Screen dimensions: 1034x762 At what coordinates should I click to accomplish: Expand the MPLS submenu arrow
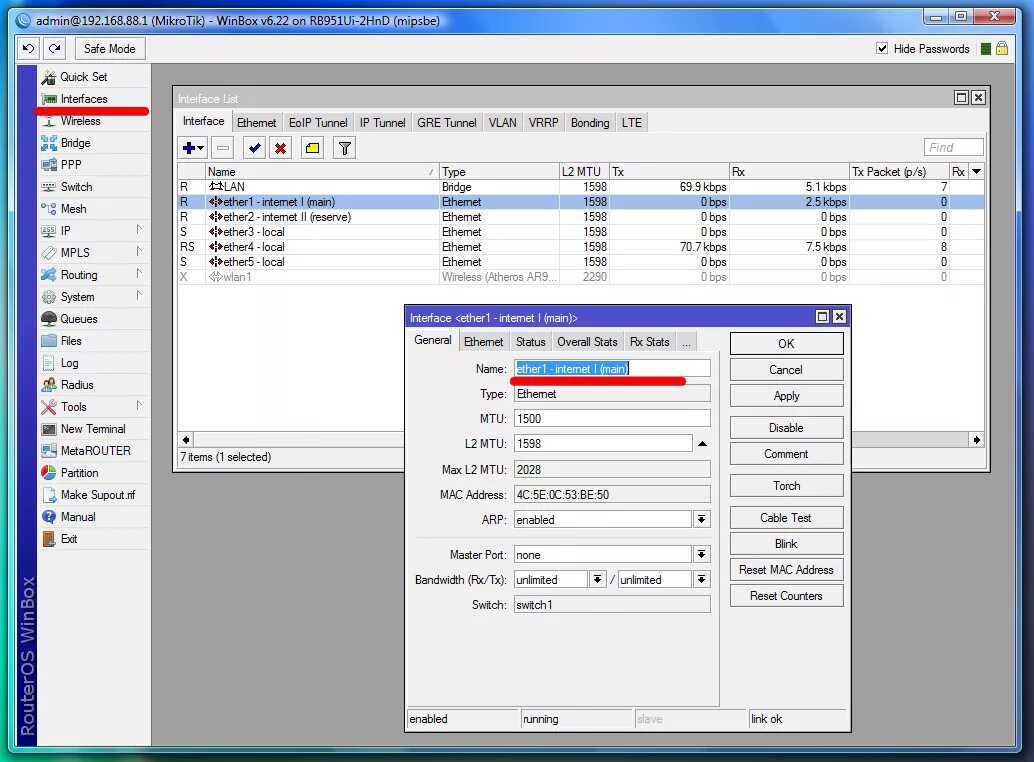(138, 252)
